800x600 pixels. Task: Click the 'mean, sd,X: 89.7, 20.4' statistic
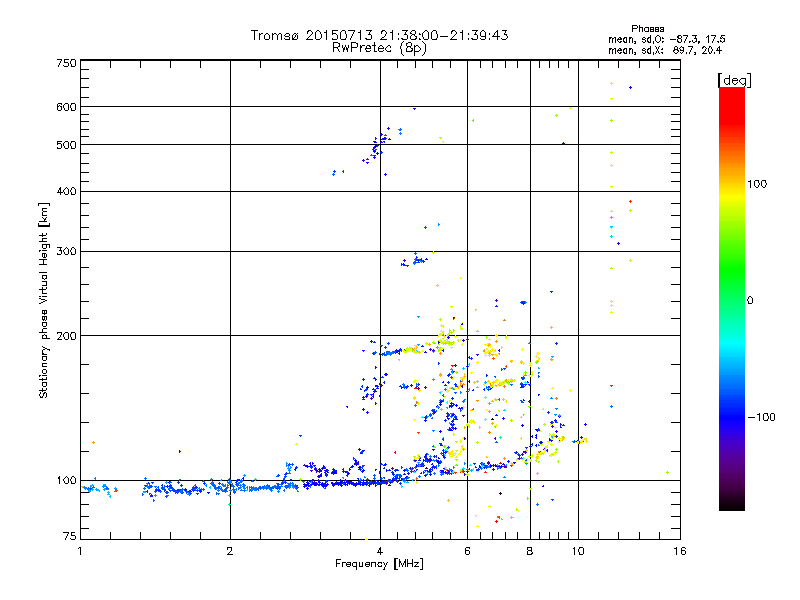[x=665, y=50]
